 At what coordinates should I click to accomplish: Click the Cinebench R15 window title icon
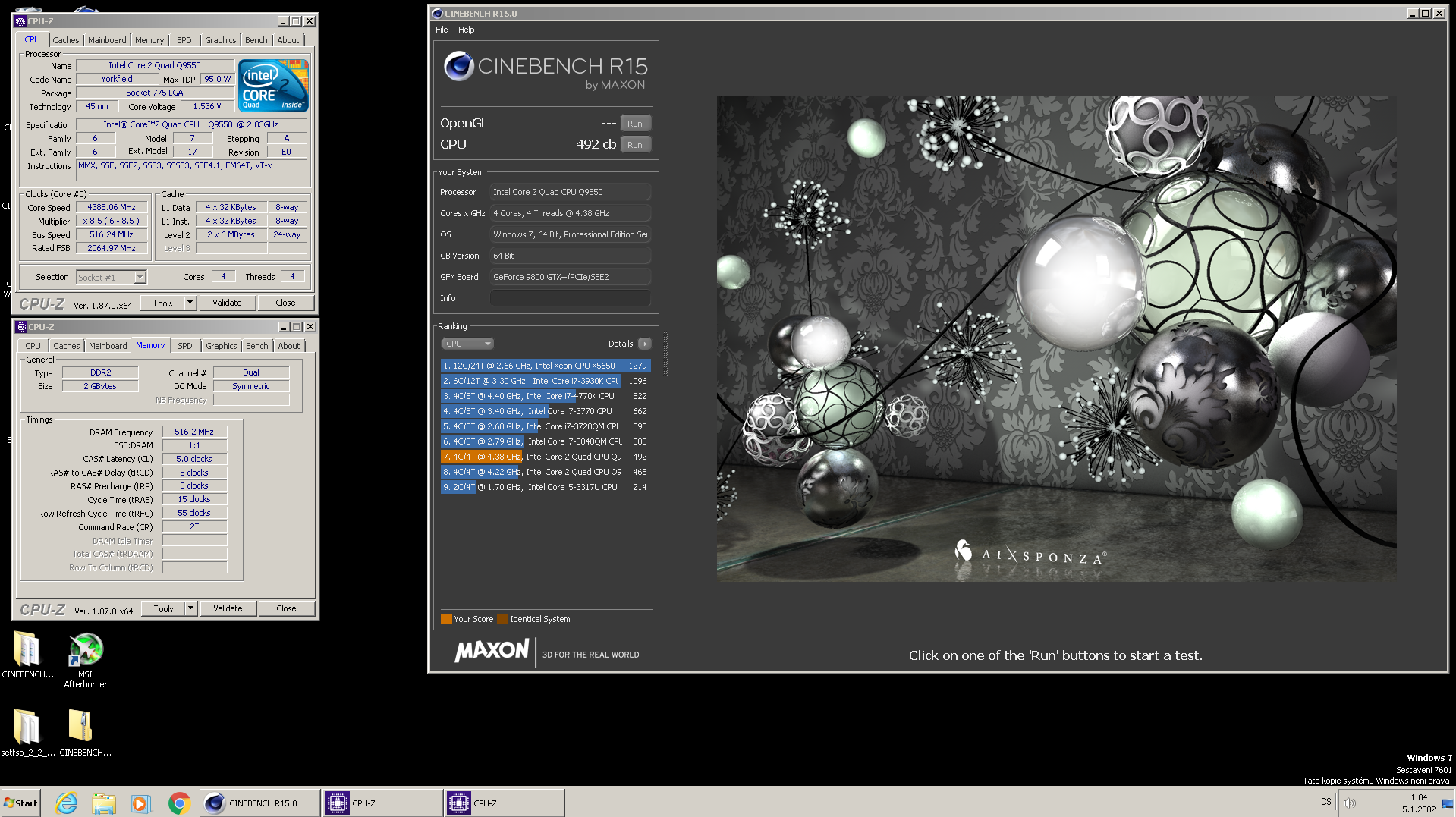click(437, 14)
